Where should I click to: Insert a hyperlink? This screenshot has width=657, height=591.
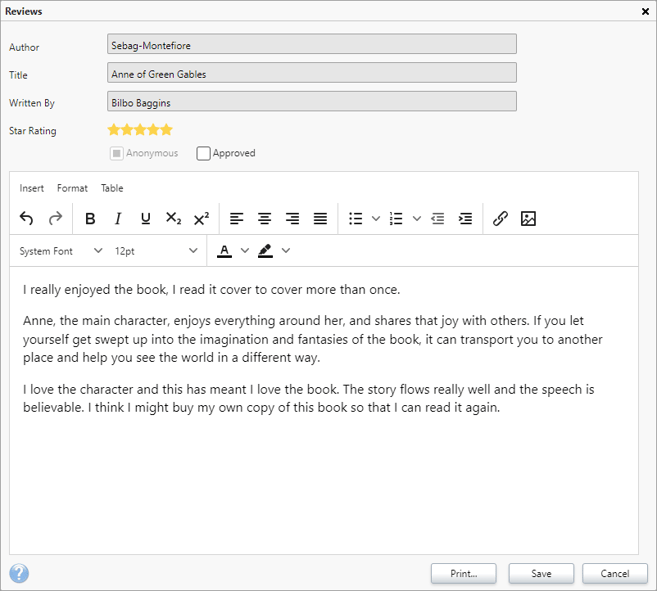point(500,218)
